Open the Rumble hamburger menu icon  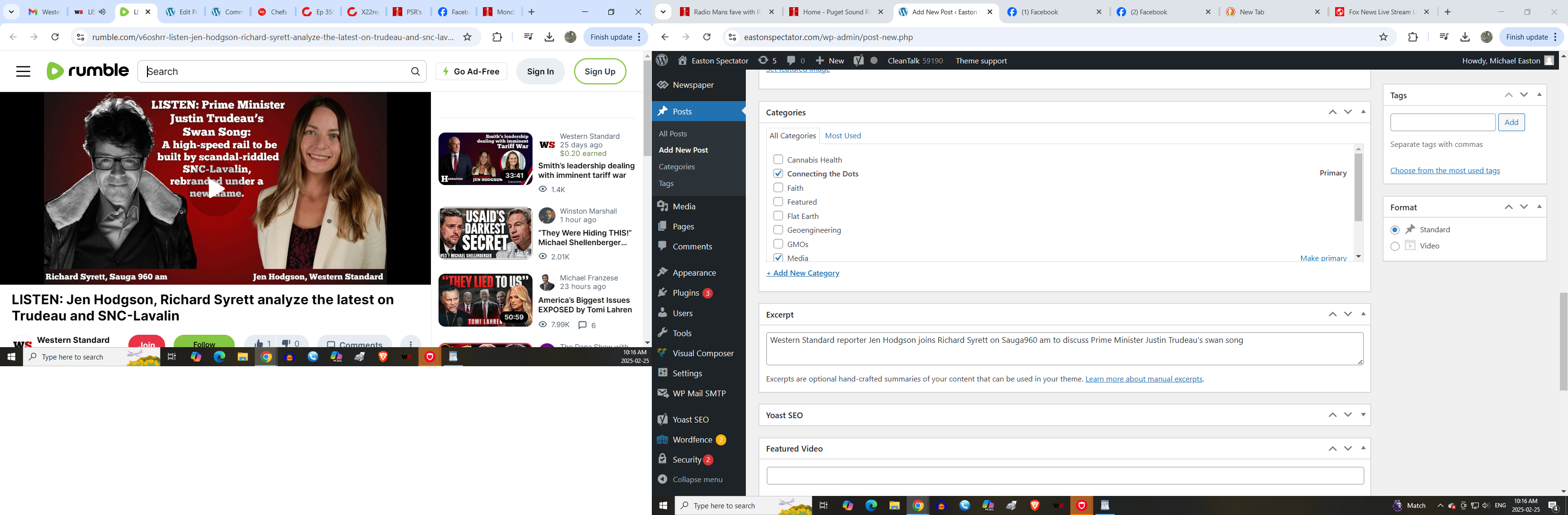pos(23,71)
